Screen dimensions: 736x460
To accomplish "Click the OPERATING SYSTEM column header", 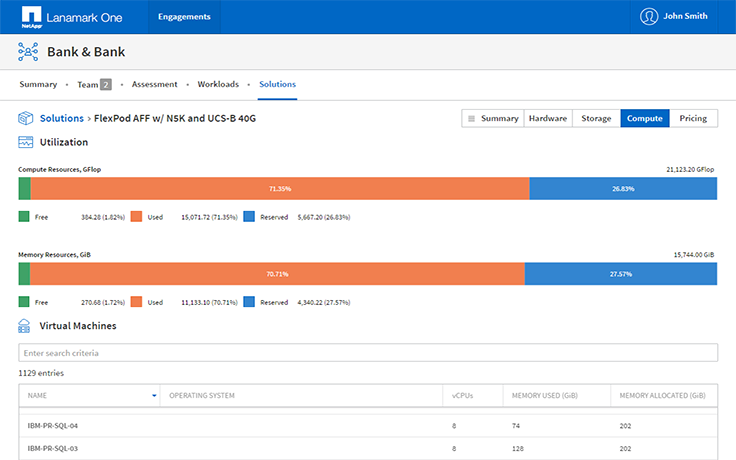I will 202,396.
